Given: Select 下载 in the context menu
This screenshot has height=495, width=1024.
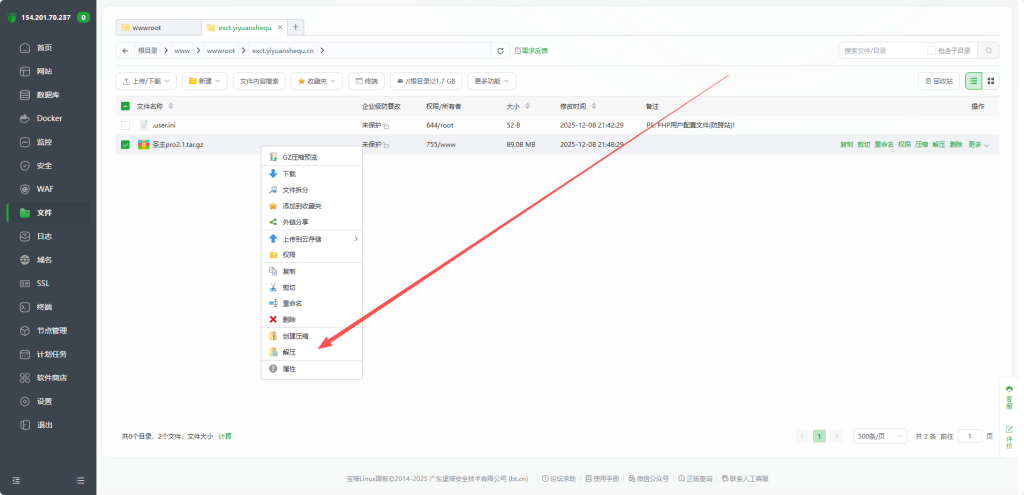Looking at the screenshot, I should [x=289, y=173].
